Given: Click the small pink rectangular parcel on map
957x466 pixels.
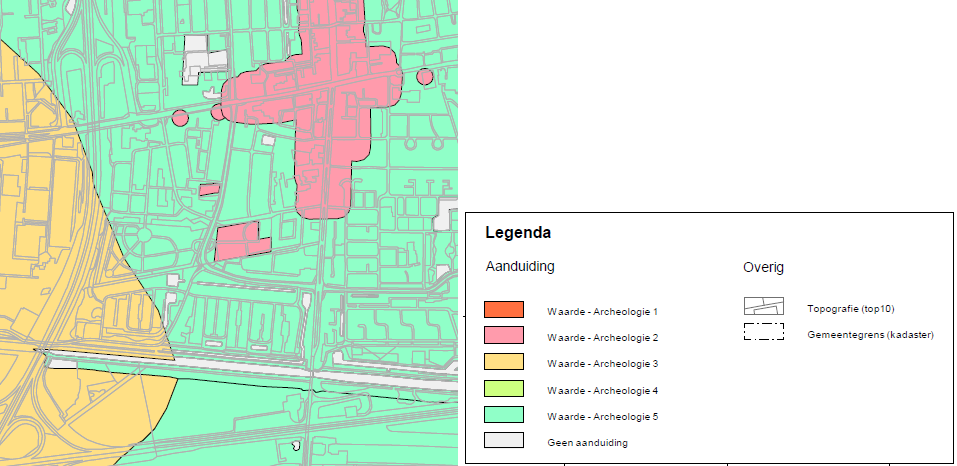Looking at the screenshot, I should (x=209, y=189).
